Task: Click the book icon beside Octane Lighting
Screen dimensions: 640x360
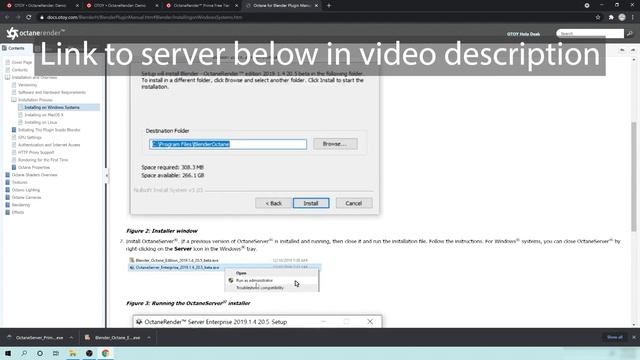Action: tap(7, 190)
